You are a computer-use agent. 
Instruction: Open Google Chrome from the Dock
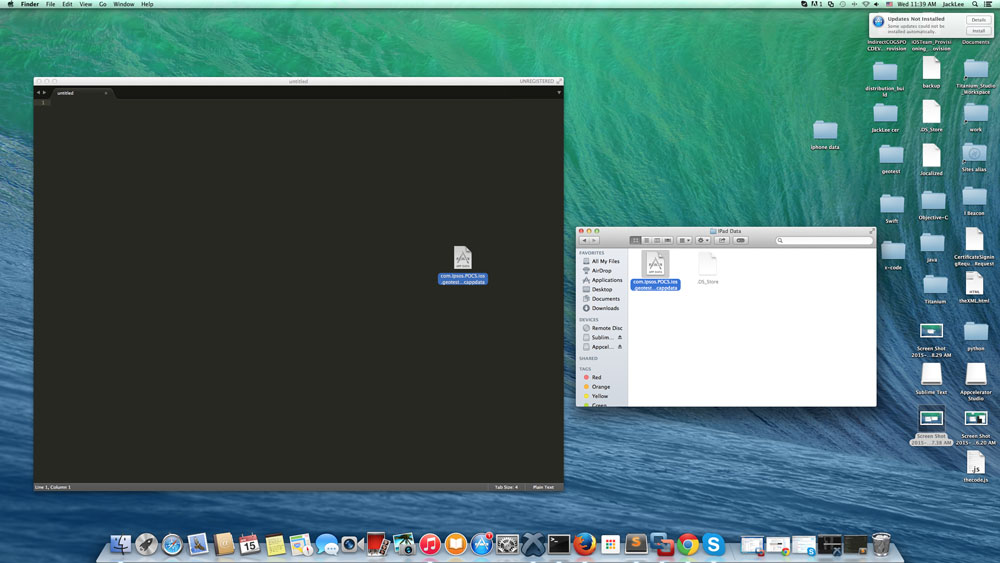[688, 545]
